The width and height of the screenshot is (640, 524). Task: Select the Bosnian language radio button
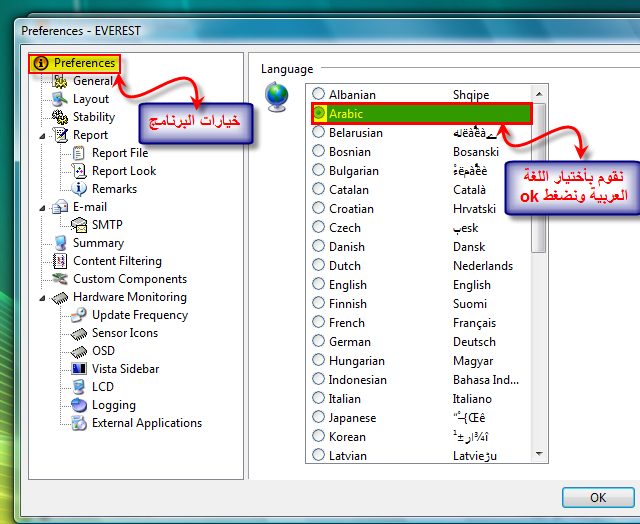(x=318, y=151)
